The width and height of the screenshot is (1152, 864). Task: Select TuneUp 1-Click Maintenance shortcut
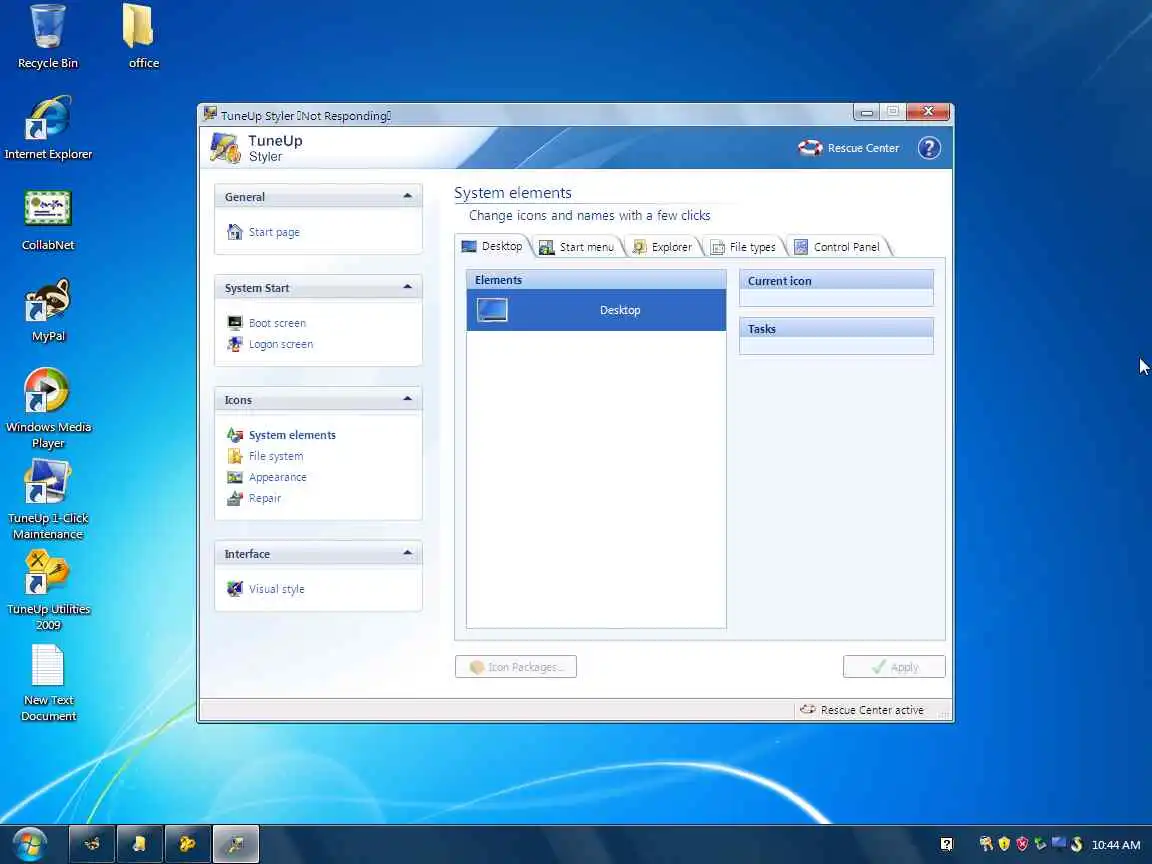tap(48, 500)
